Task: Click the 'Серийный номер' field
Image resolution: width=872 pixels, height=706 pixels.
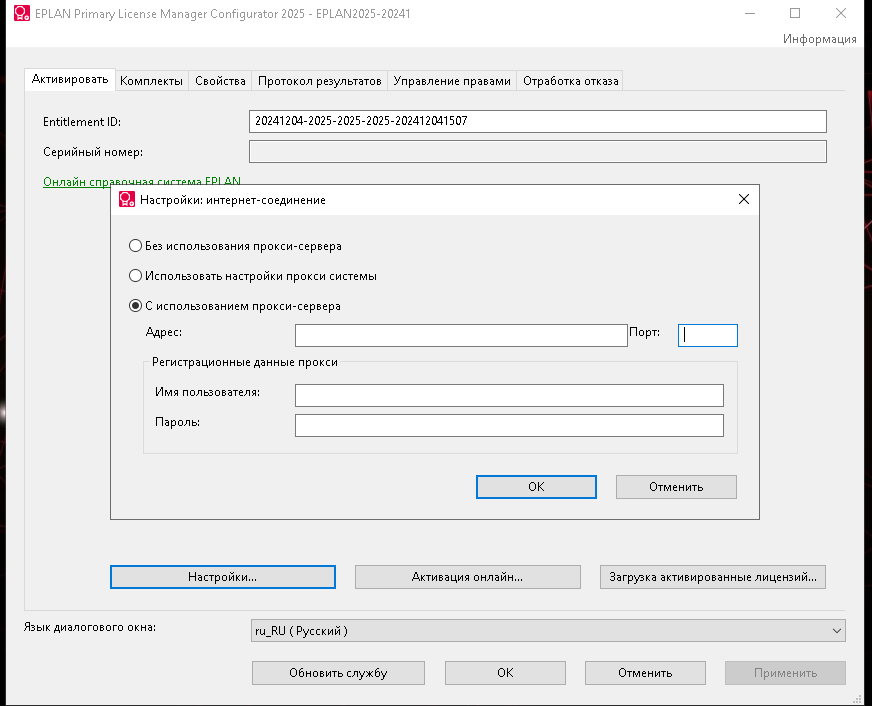Action: 538,152
